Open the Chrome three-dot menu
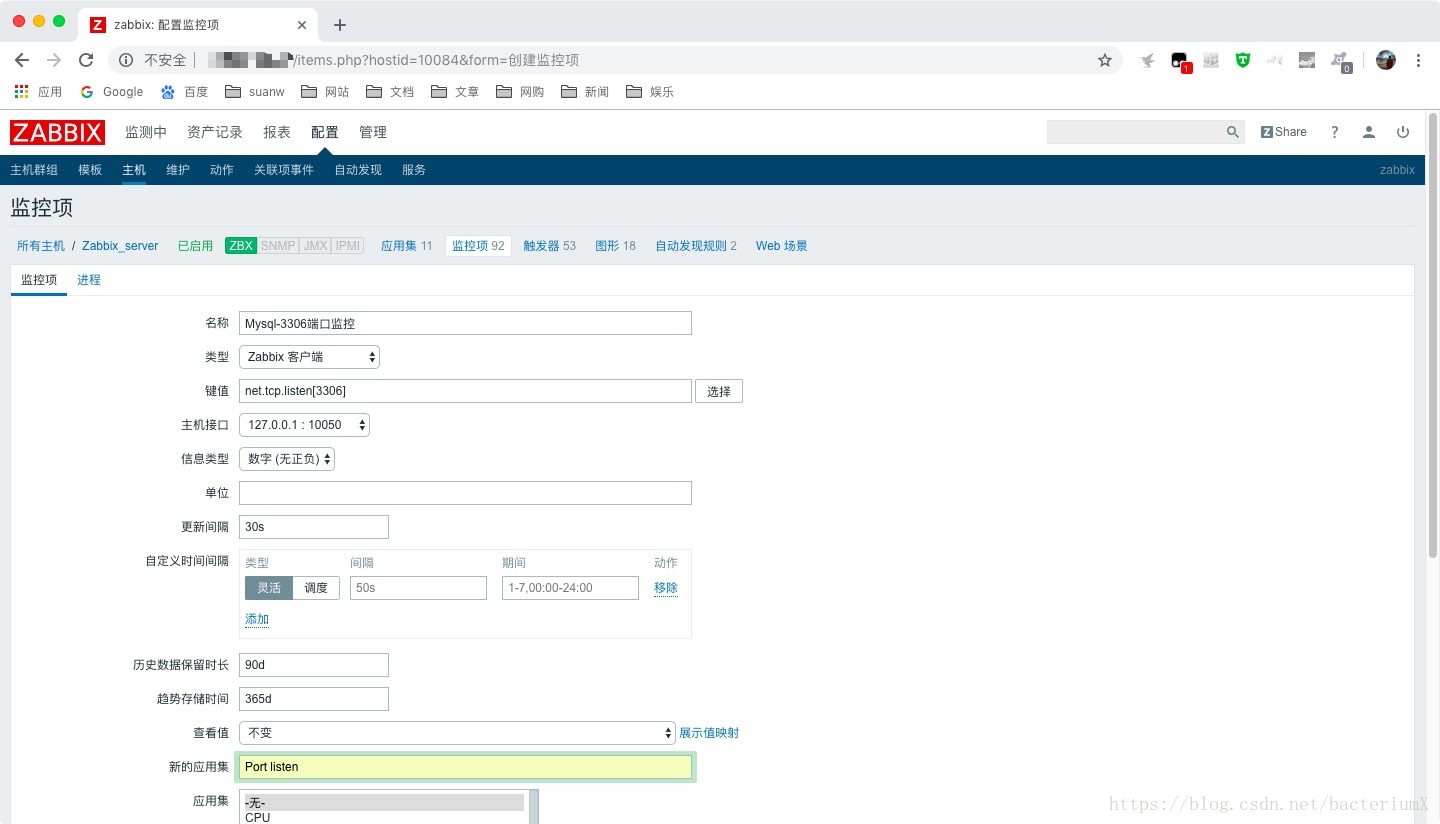This screenshot has width=1440, height=824. 1418,60
